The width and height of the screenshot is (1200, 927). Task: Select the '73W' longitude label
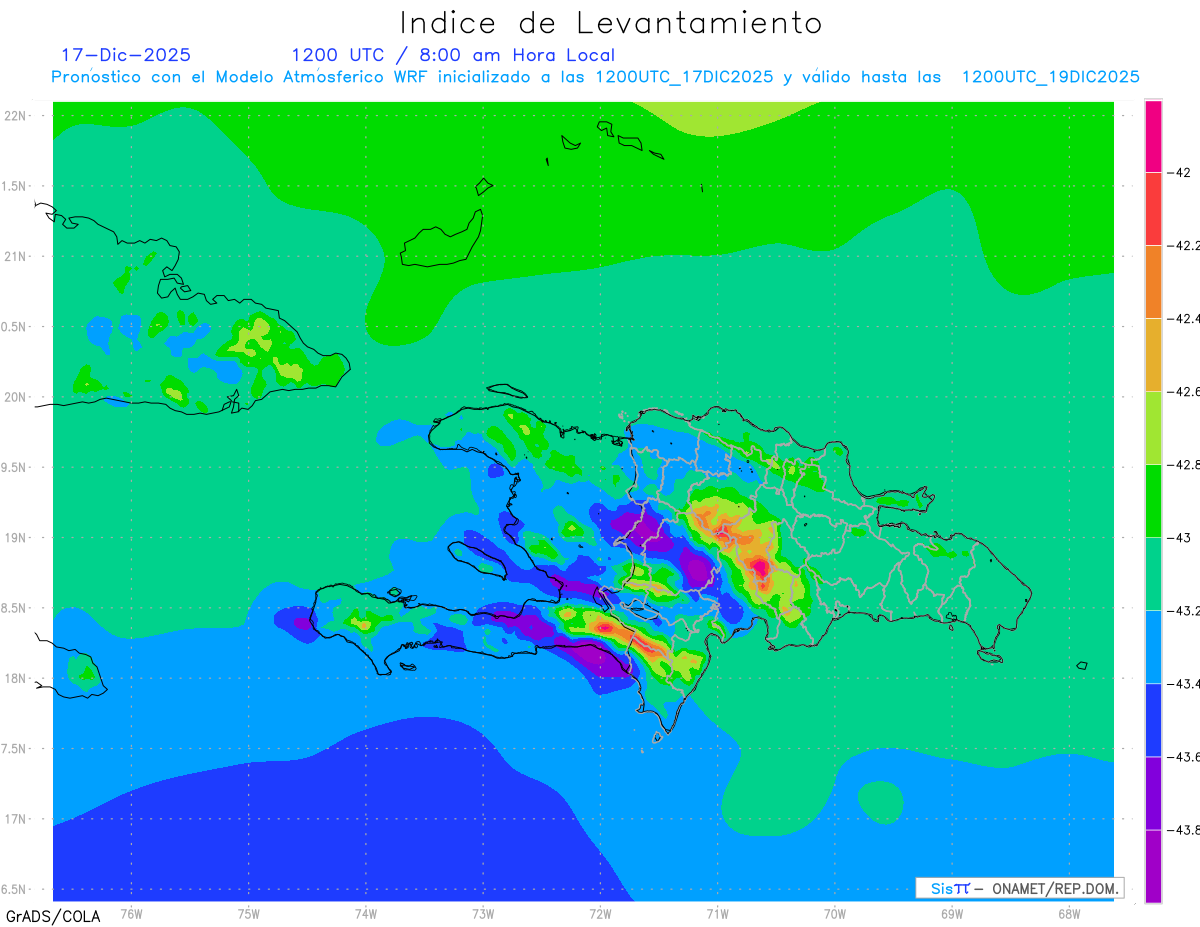483,914
